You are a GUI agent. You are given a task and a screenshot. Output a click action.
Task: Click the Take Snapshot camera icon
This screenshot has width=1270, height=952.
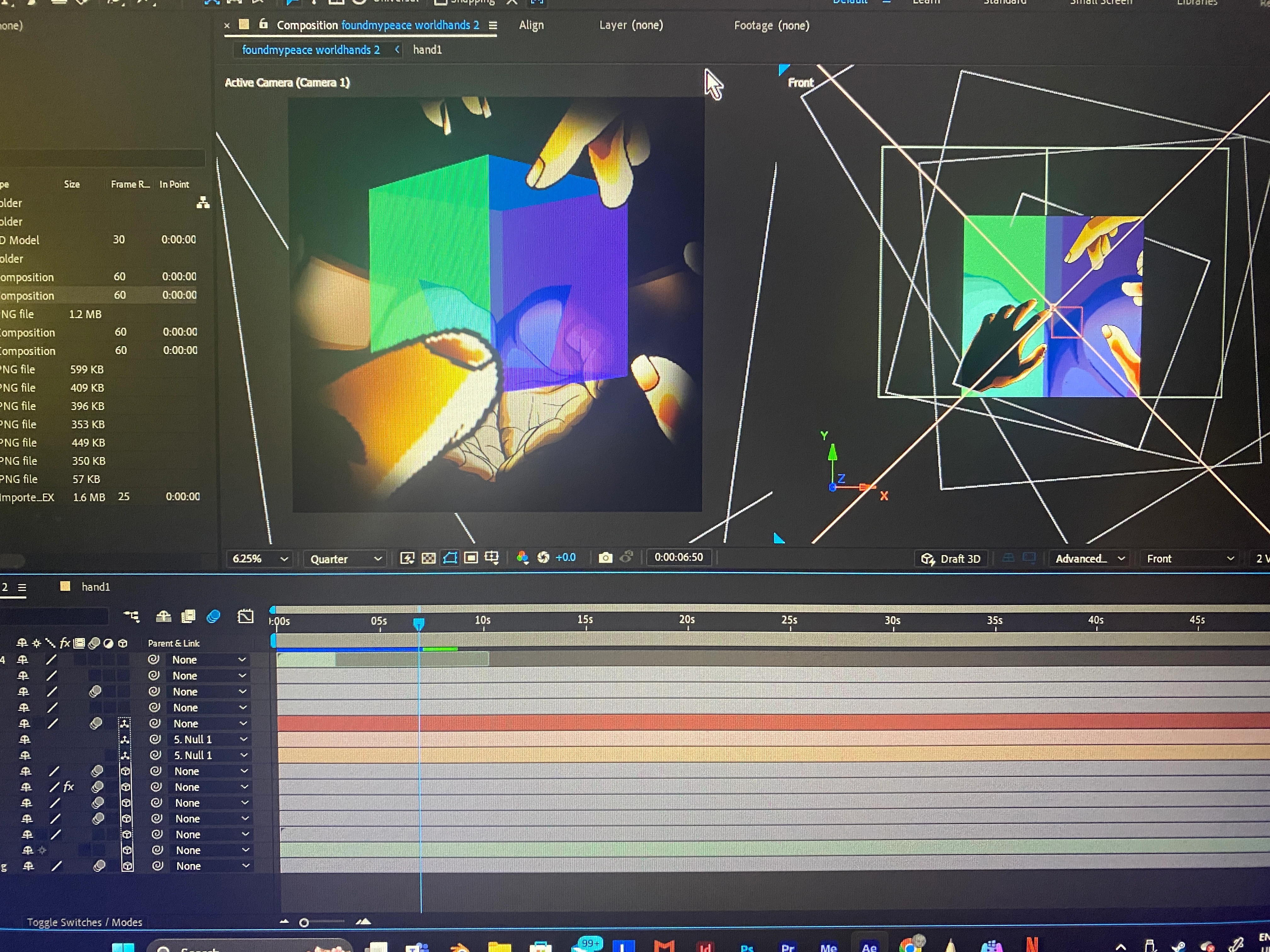coord(605,558)
